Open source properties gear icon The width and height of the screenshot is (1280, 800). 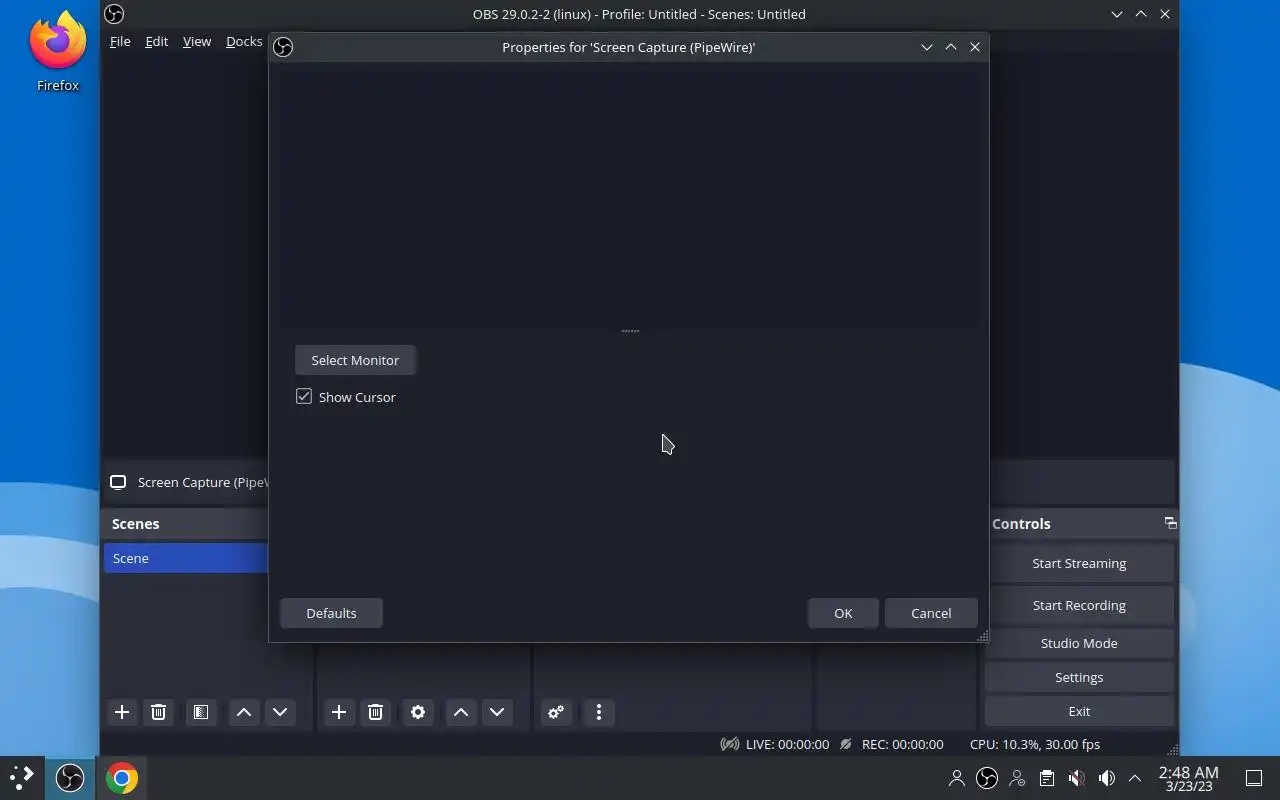point(418,712)
